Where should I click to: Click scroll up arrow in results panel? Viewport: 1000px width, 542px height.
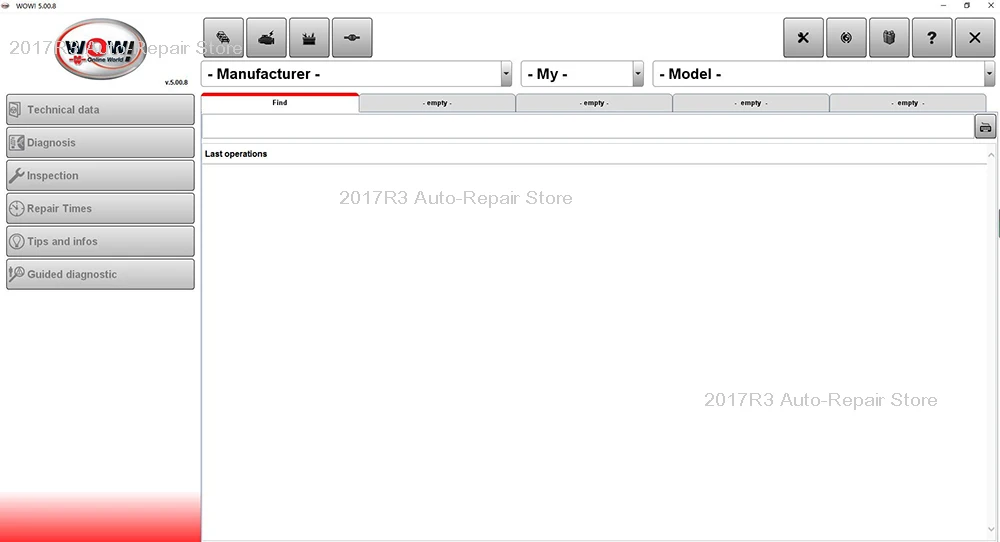pos(991,155)
